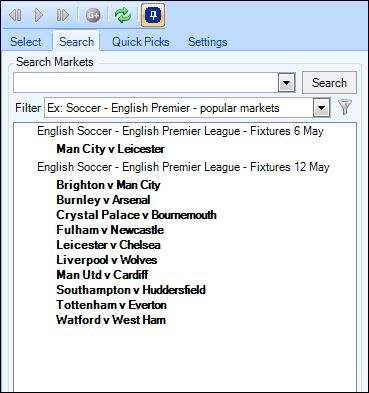This screenshot has width=369, height=393.
Task: Click the previous market arrow icon
Action: pos(15,15)
